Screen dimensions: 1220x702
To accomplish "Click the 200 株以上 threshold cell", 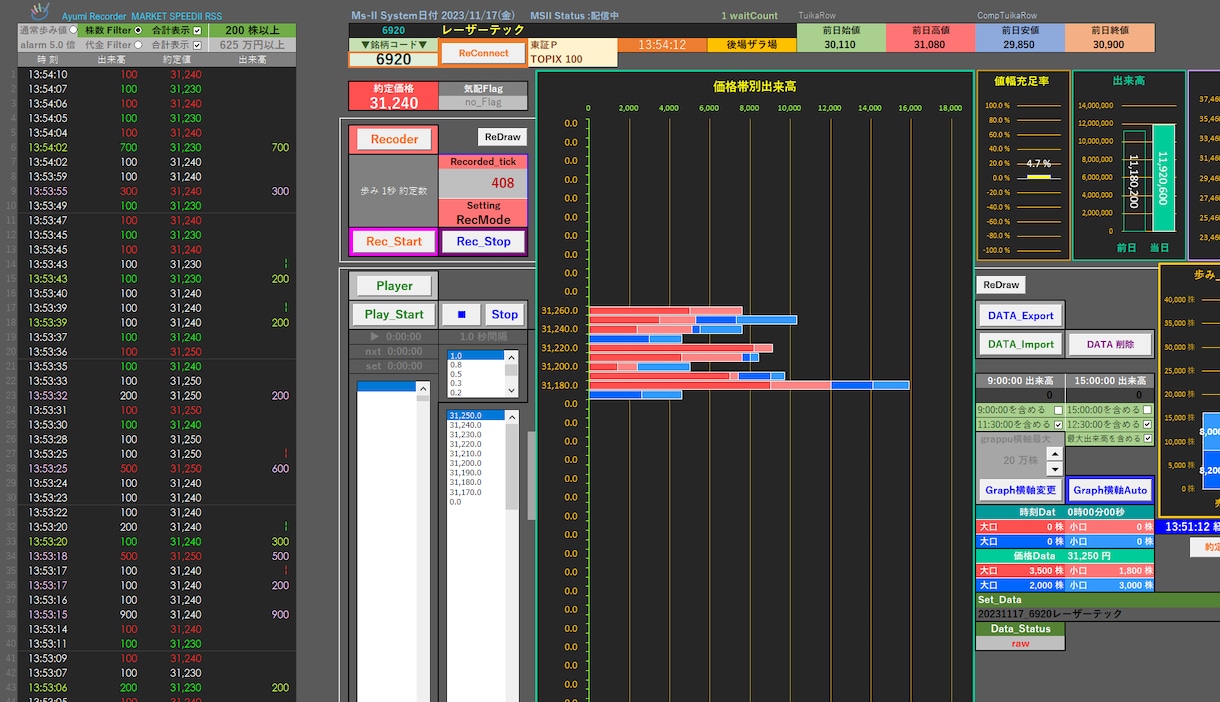I will tap(253, 30).
